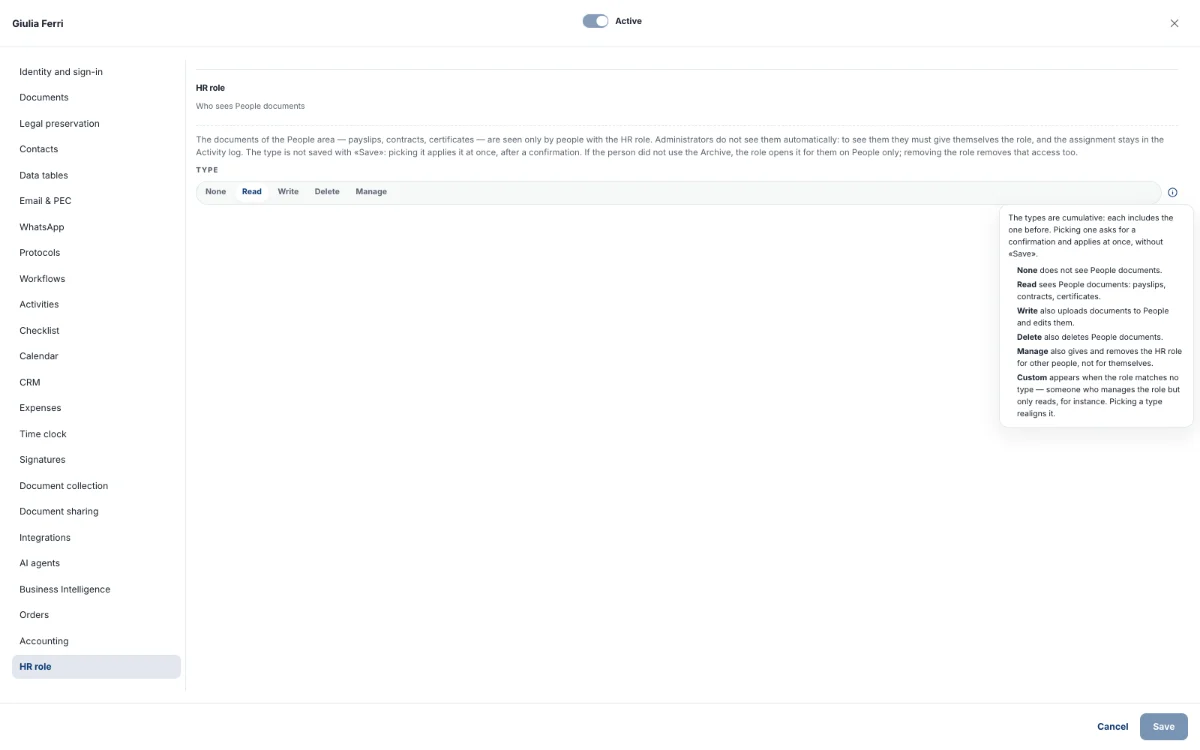
Task: Click the Save button
Action: tap(1164, 727)
